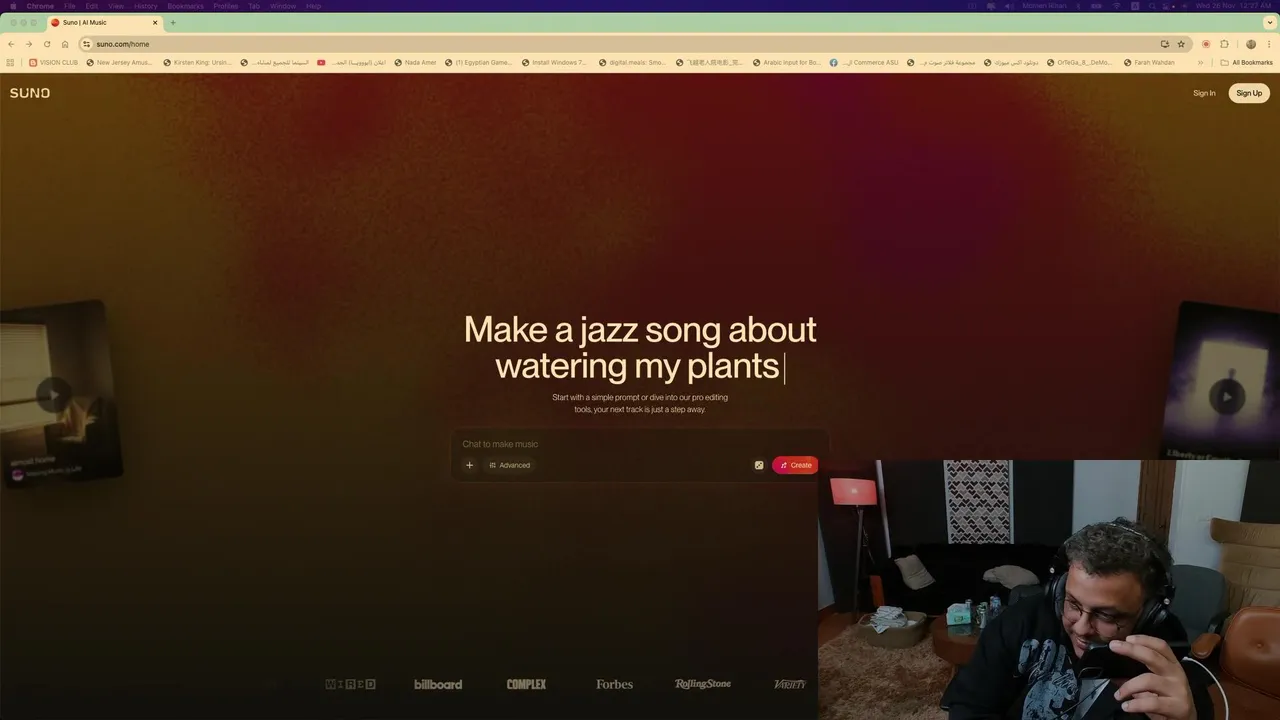Expand the hidden bookmarks chevron

pyautogui.click(x=1201, y=62)
